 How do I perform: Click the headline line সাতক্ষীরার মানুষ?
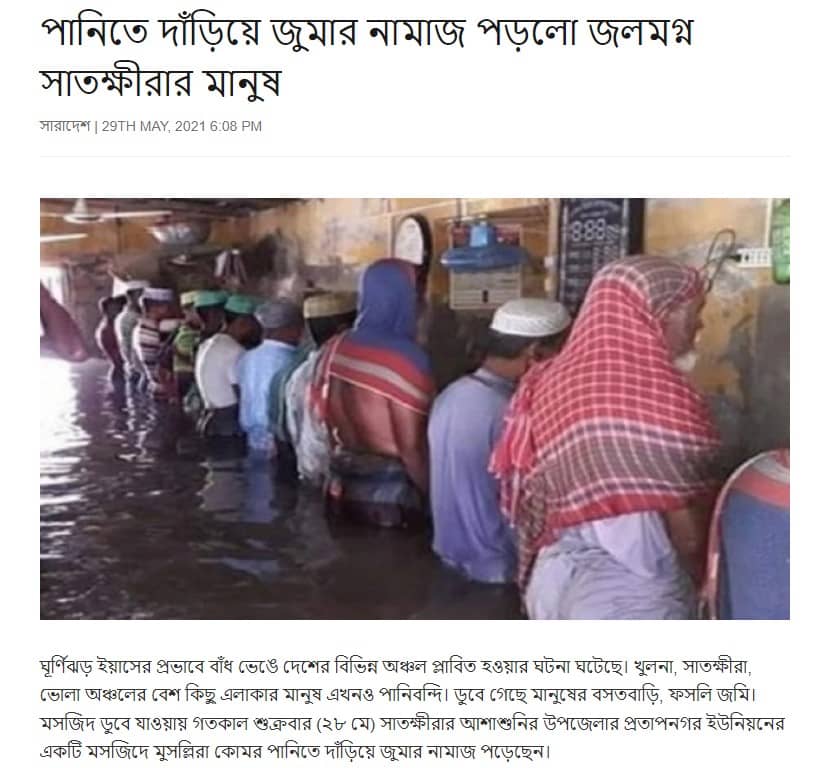(x=161, y=83)
